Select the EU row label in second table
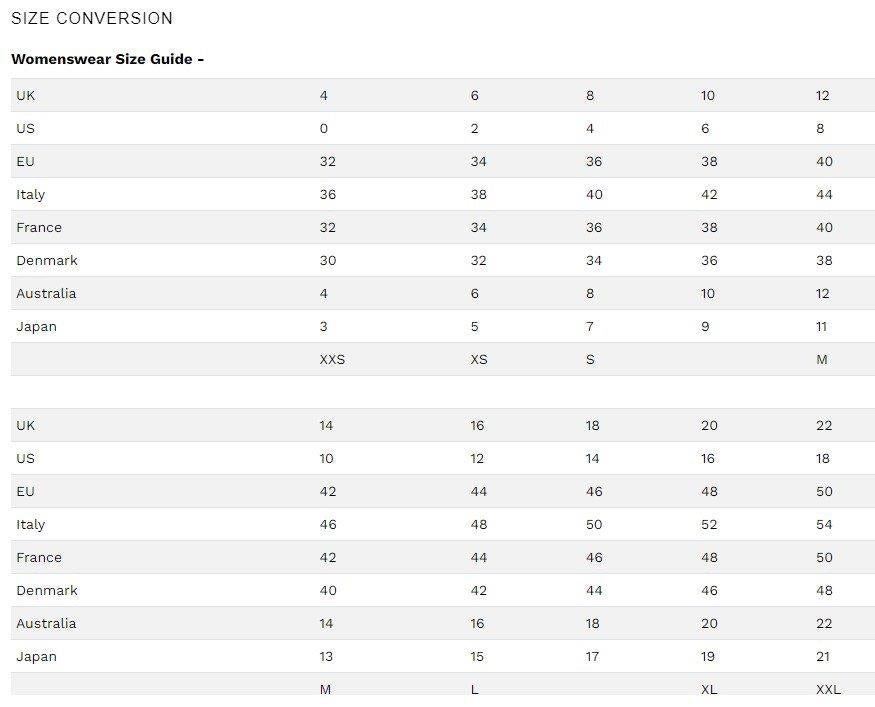 [x=26, y=492]
